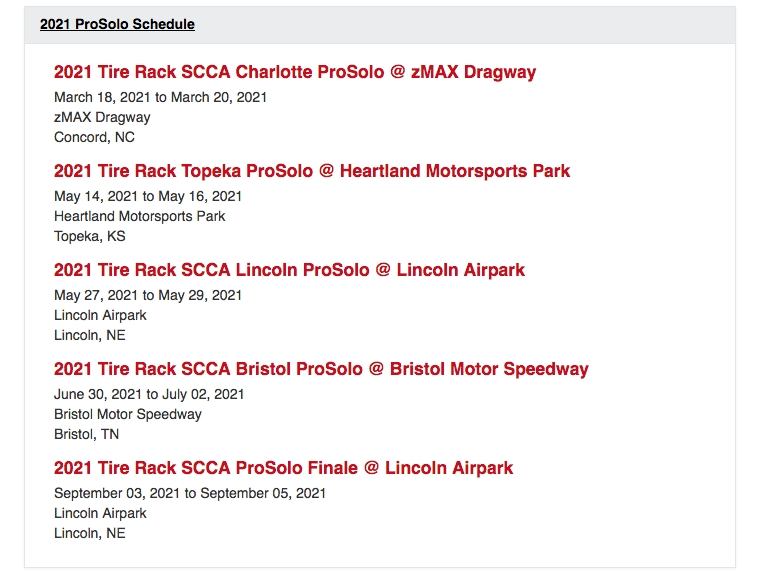The width and height of the screenshot is (759, 574).
Task: Click the Bristol Motor Speedway venue text
Action: (x=128, y=414)
